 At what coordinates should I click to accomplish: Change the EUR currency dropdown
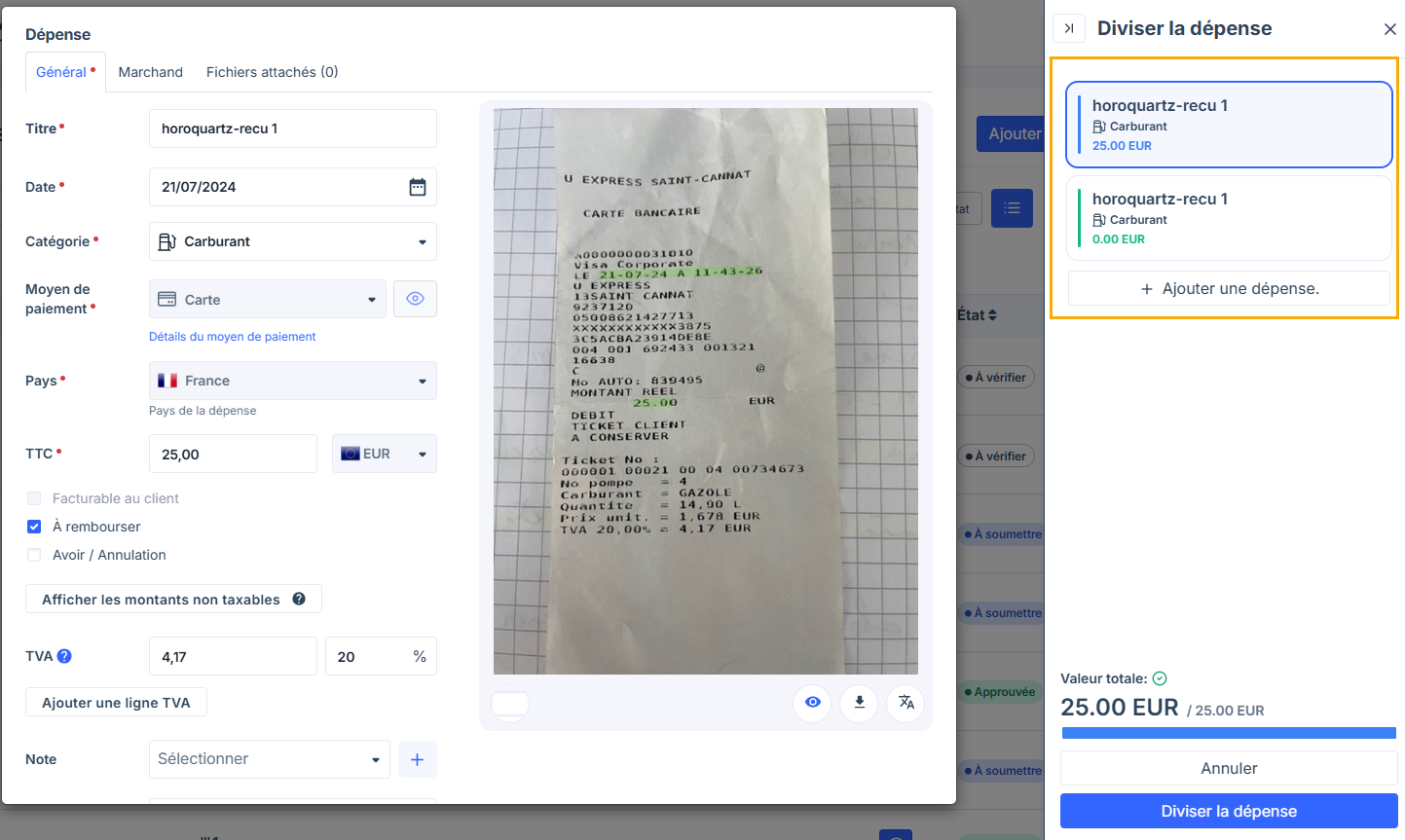click(385, 454)
